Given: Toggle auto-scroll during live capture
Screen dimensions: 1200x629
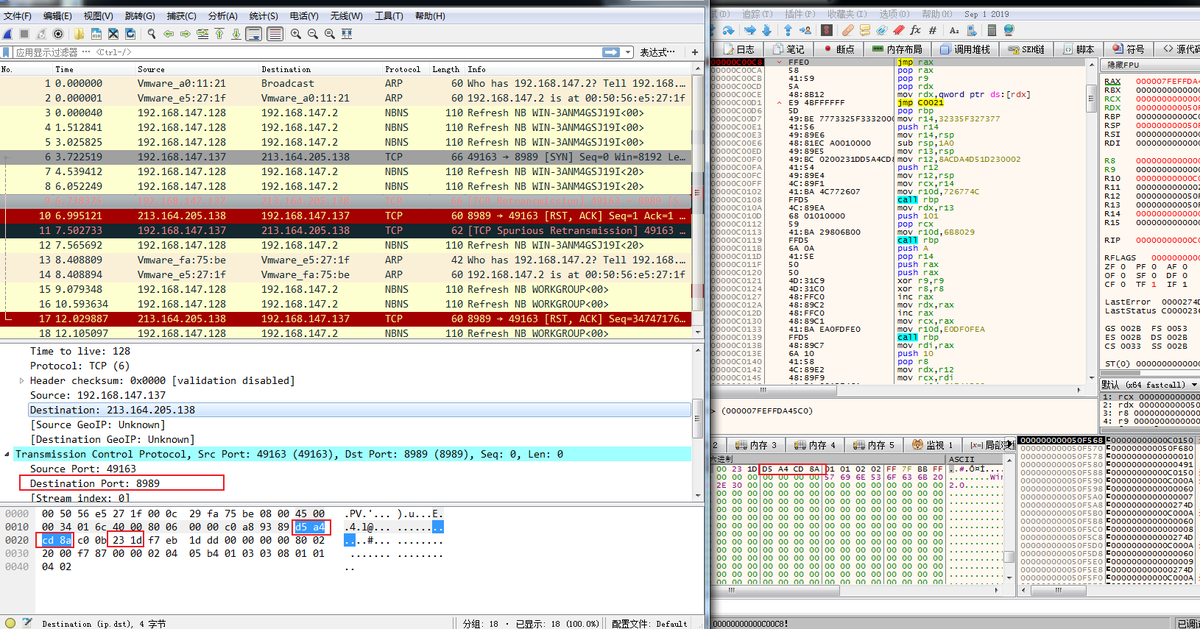Looking at the screenshot, I should (254, 33).
